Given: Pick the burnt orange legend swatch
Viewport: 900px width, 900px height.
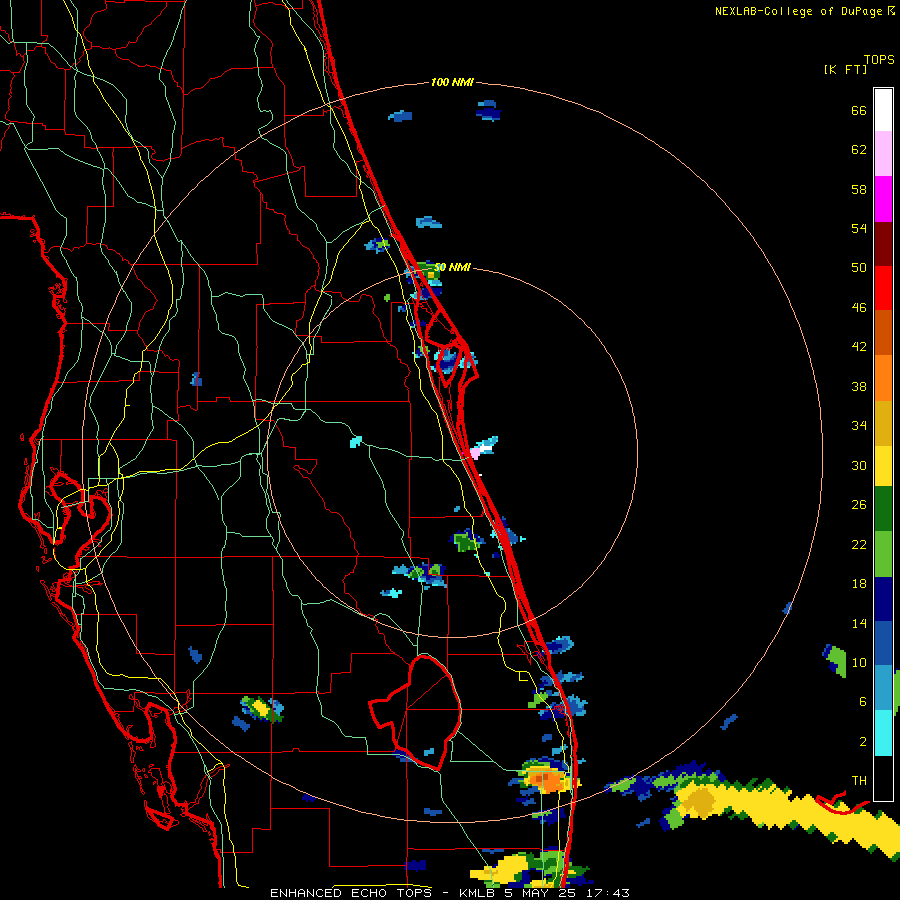Looking at the screenshot, I should click(883, 332).
